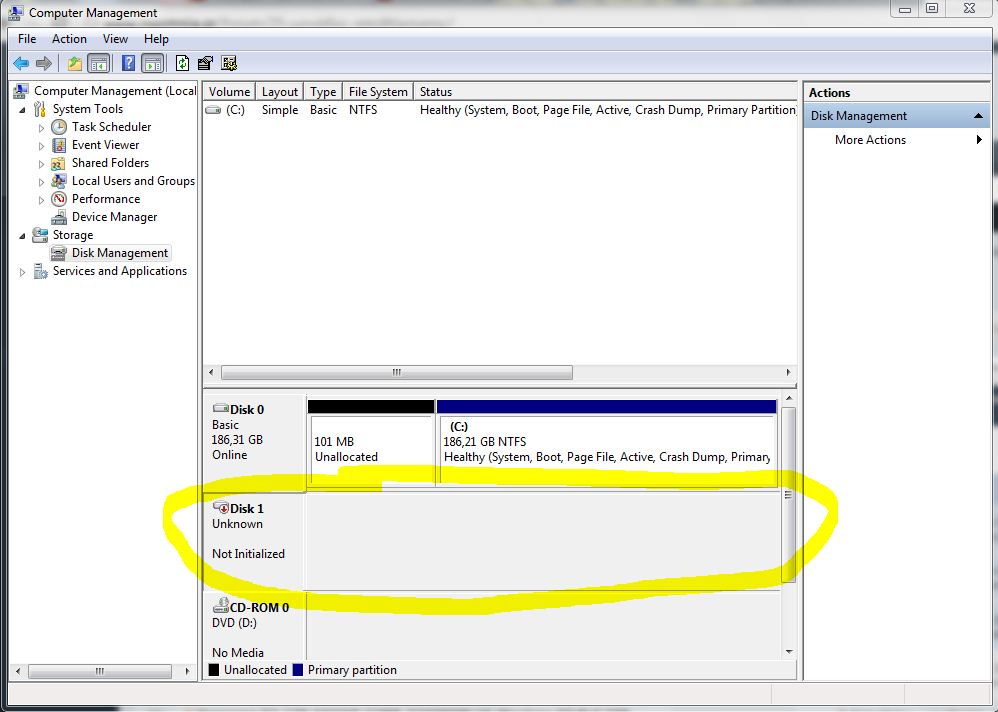This screenshot has height=712, width=998.
Task: Click the System Tools wrench icon
Action: tap(40, 109)
